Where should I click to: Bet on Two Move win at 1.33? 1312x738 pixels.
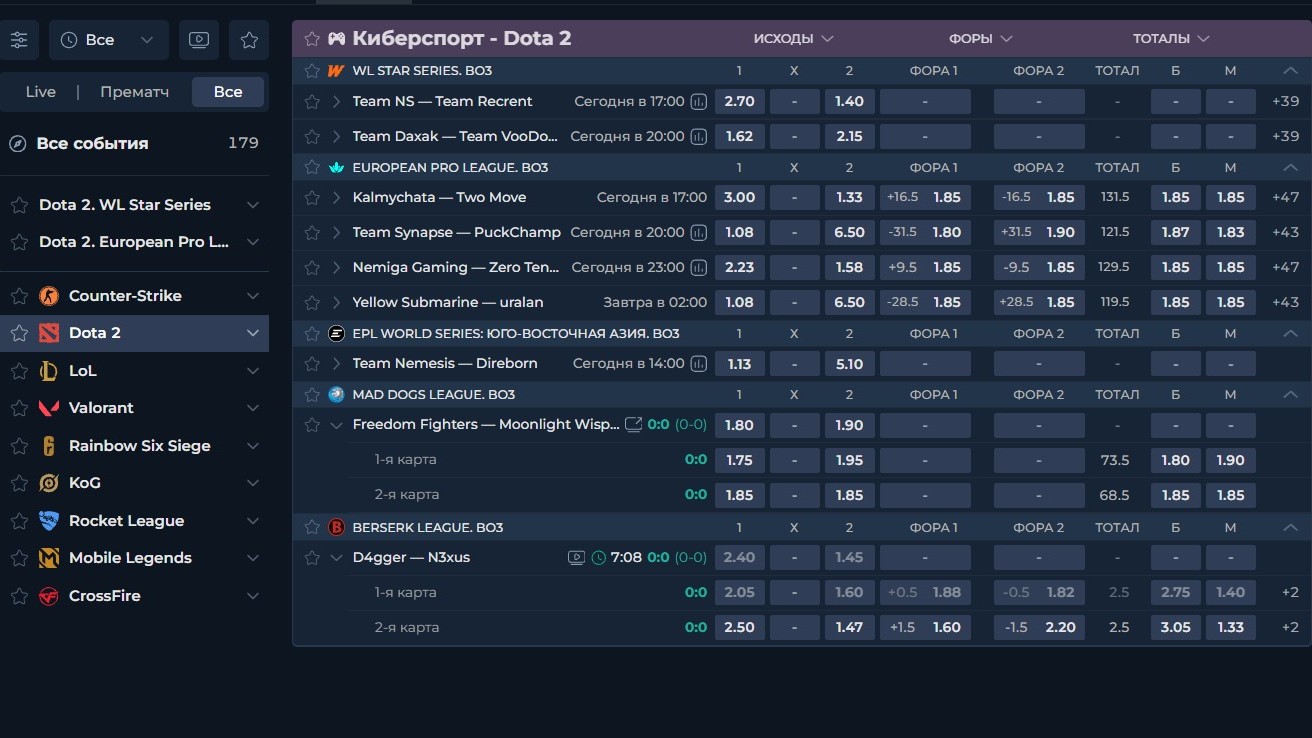click(x=849, y=197)
